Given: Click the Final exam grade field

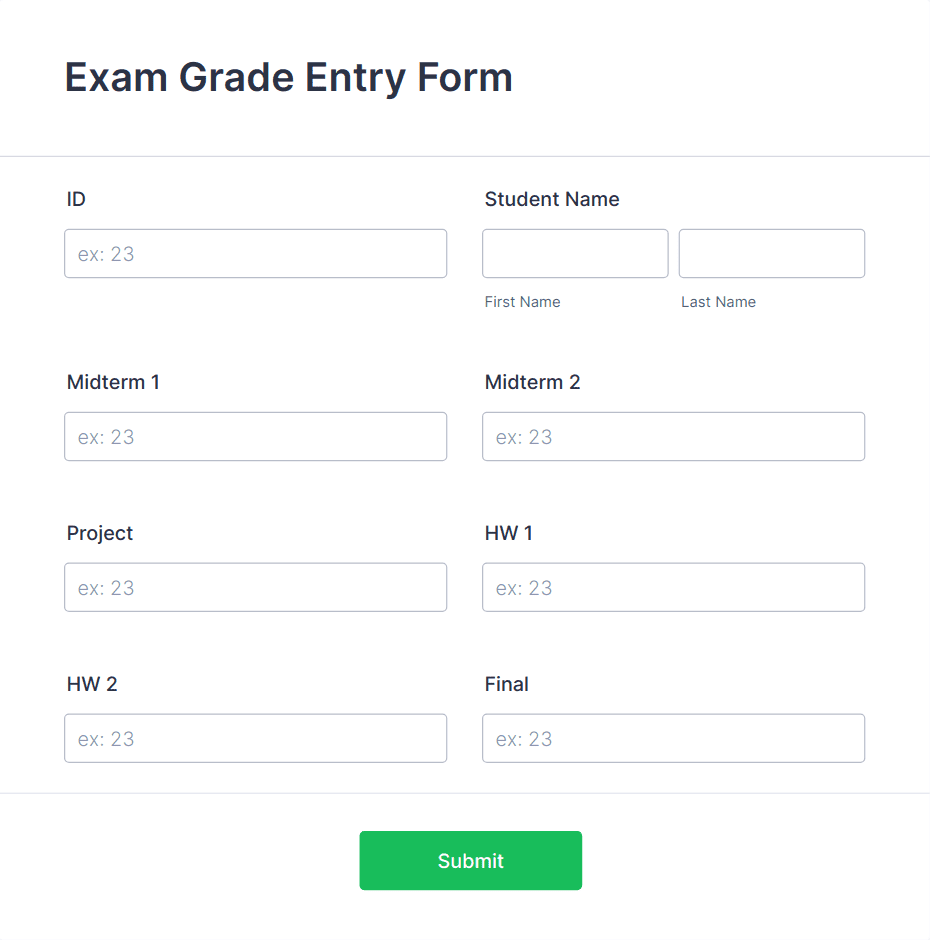Looking at the screenshot, I should pos(672,738).
